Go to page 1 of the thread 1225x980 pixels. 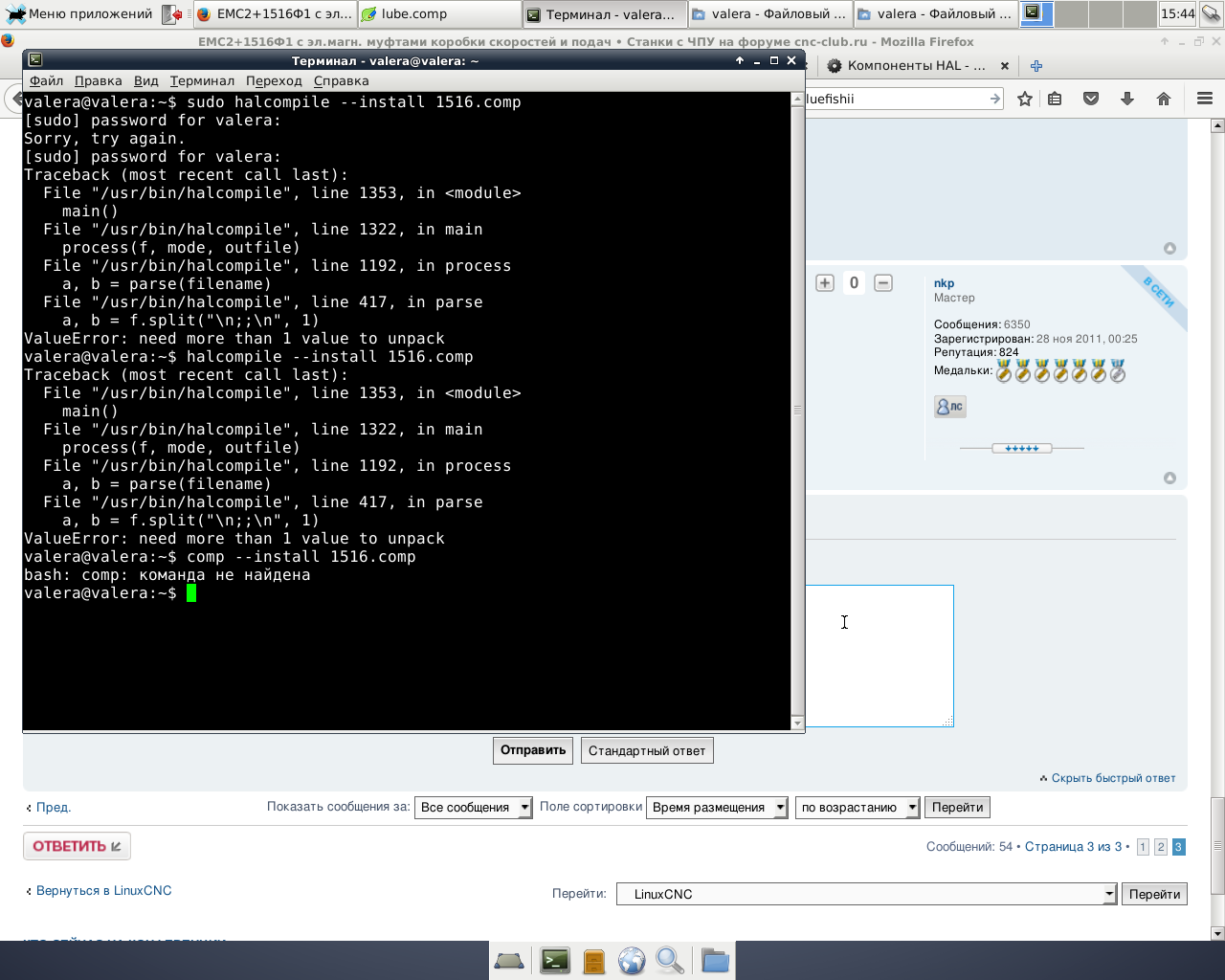1143,847
